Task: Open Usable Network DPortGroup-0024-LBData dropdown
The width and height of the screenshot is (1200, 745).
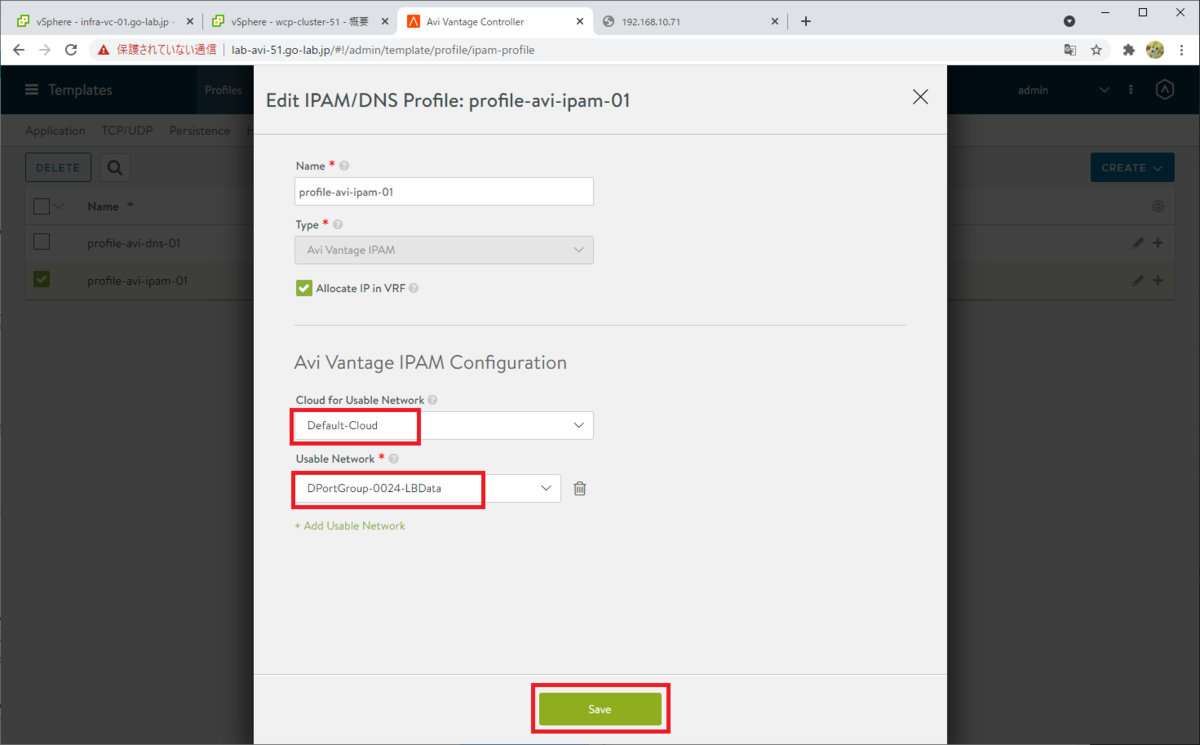Action: (428, 488)
